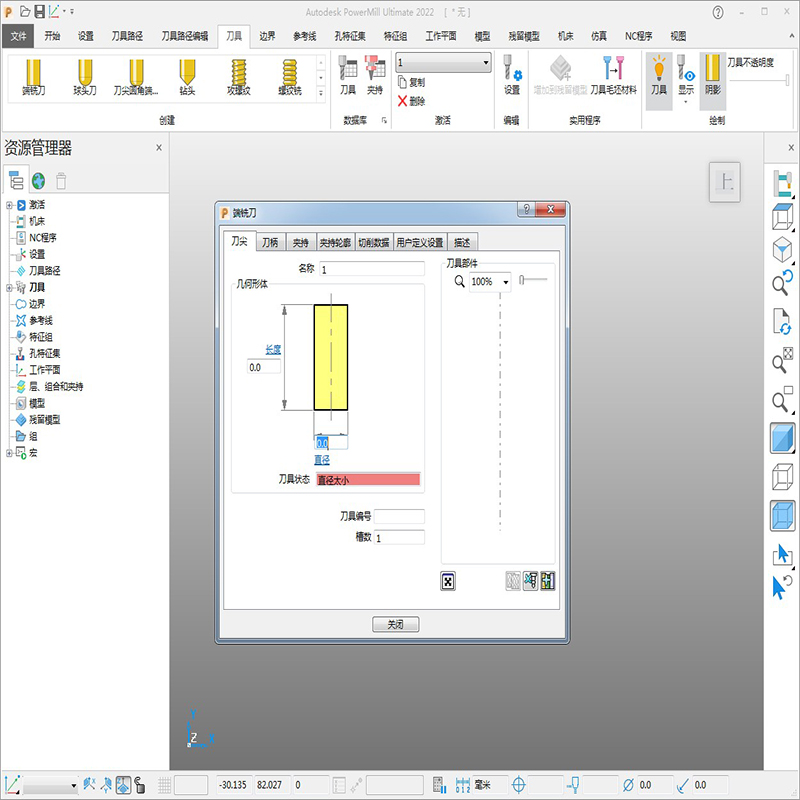The width and height of the screenshot is (800, 800).
Task: Switch to the NC Program ribbon tab
Action: coord(638,36)
